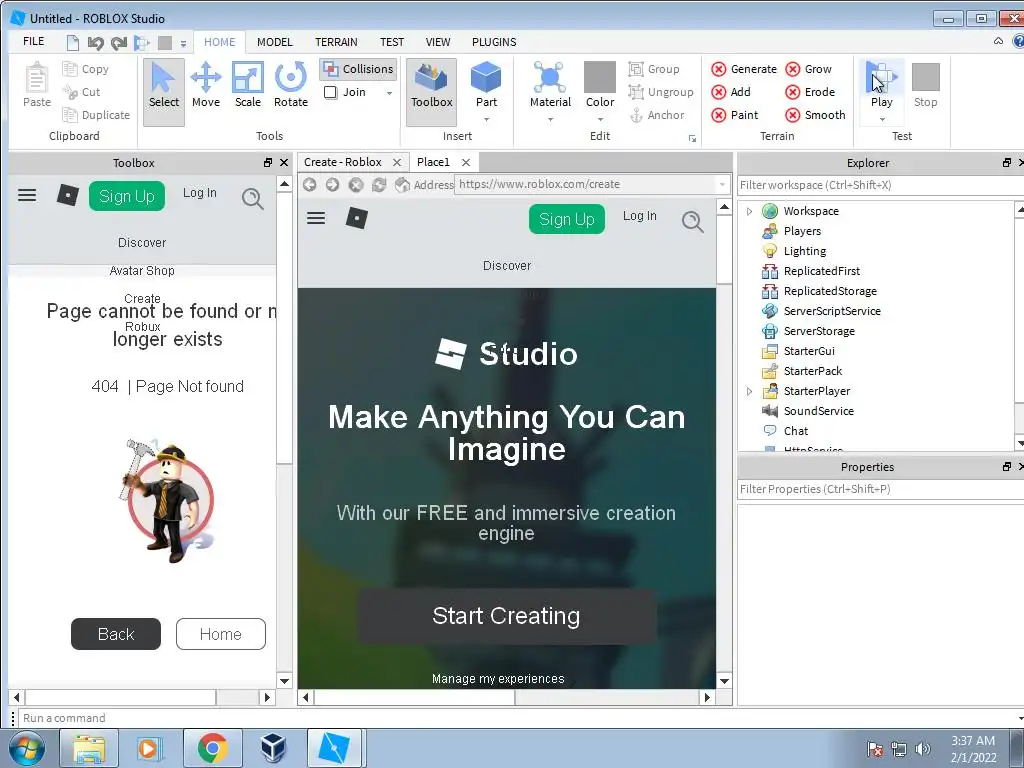Expand the StarterPlayer tree node

pyautogui.click(x=749, y=391)
